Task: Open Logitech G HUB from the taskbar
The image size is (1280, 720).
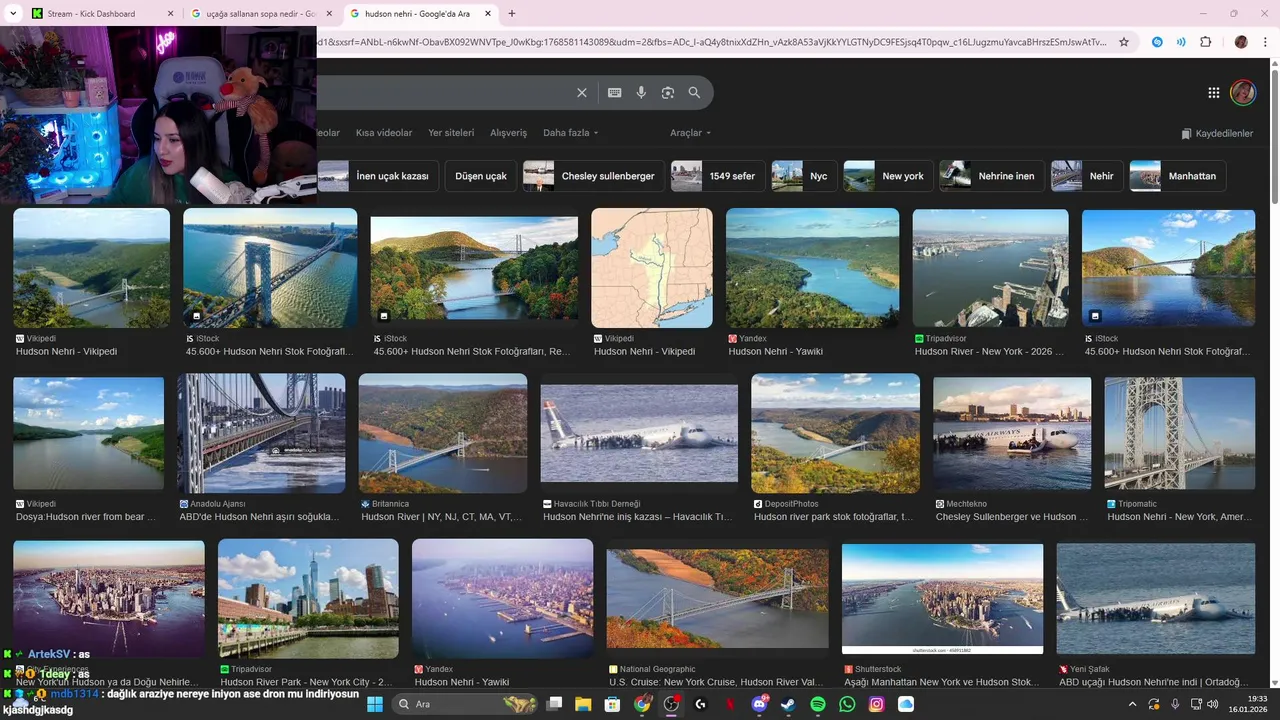Action: (x=700, y=704)
